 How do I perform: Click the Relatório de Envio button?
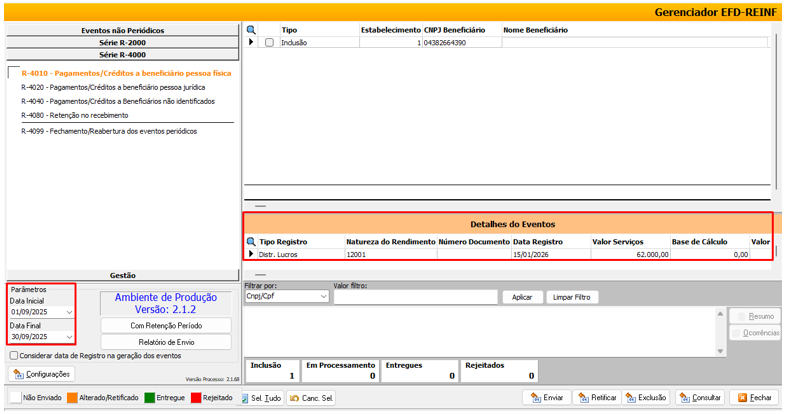pyautogui.click(x=166, y=342)
